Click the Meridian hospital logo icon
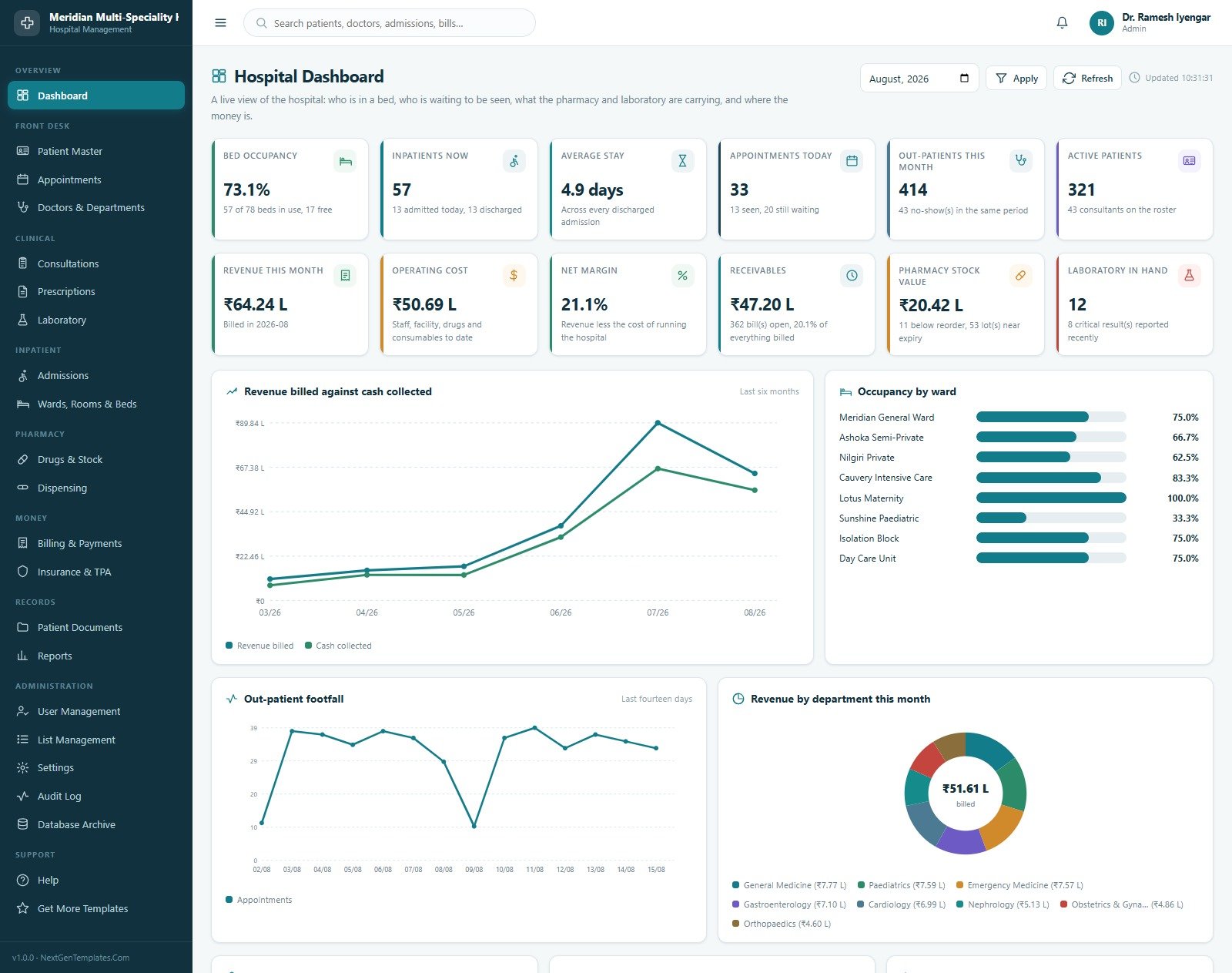 click(27, 22)
